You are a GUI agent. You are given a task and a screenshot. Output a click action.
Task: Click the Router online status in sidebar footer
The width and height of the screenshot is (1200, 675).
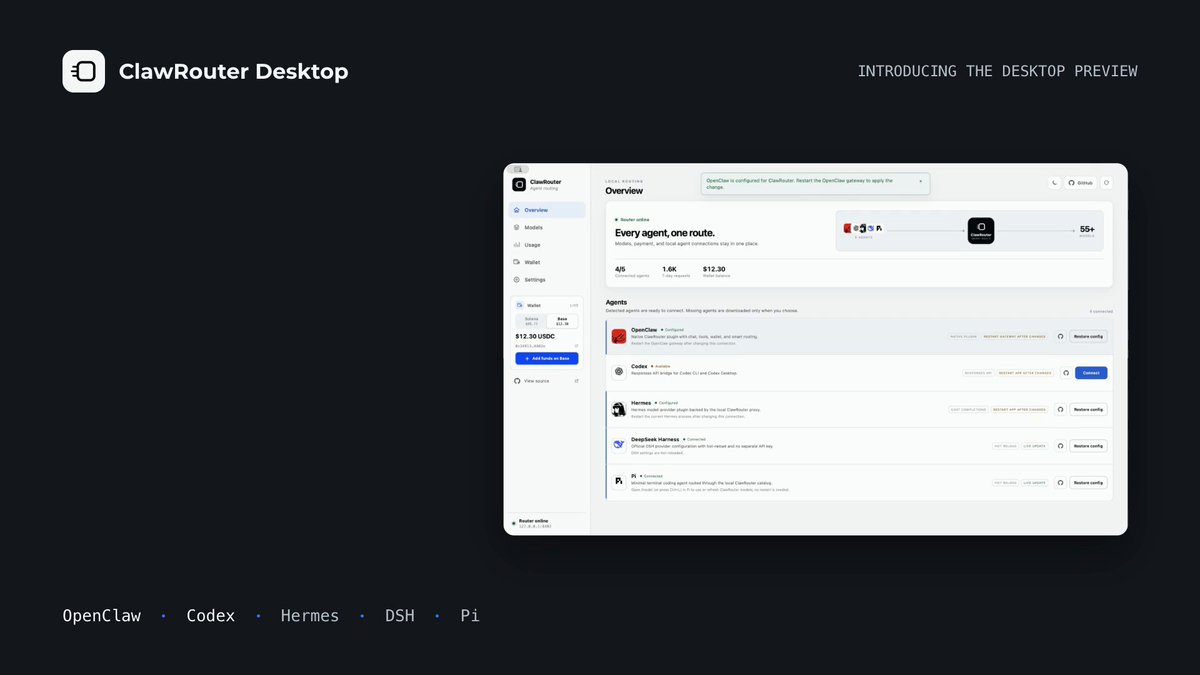531,522
